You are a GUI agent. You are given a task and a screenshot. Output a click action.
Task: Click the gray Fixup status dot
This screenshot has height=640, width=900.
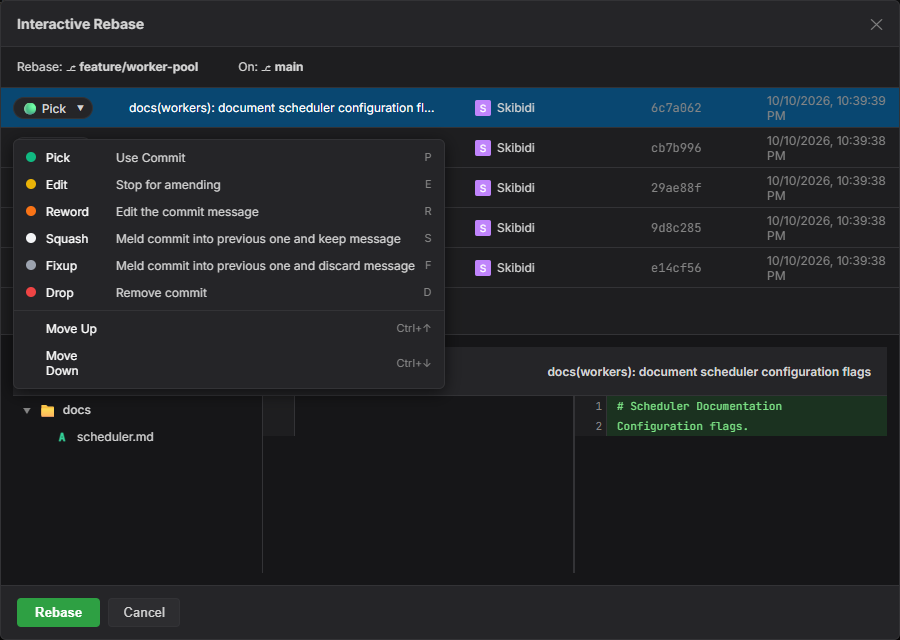[x=31, y=265]
